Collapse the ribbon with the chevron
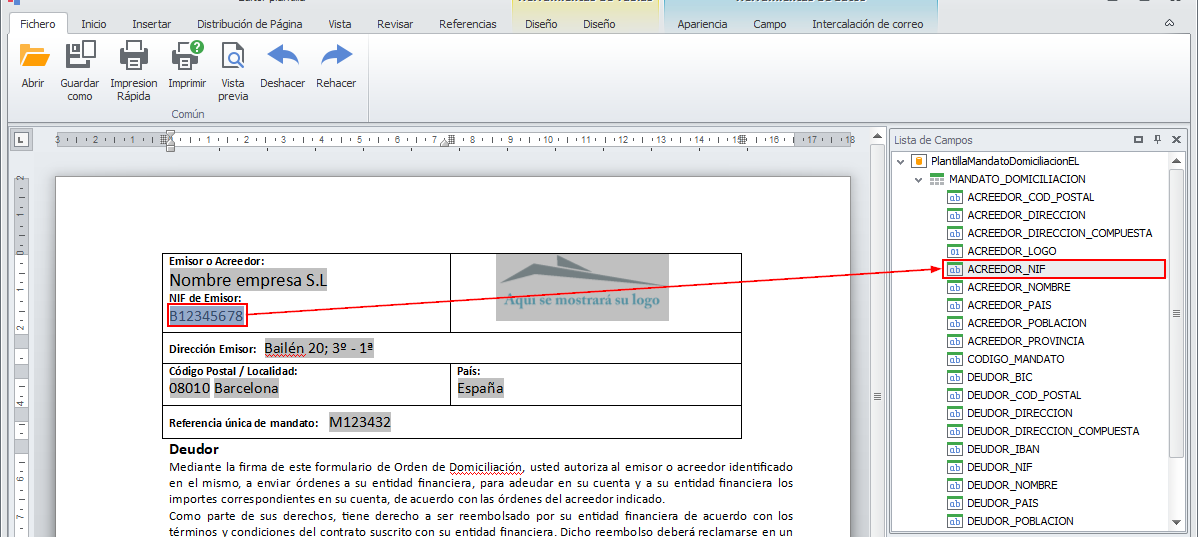This screenshot has height=537, width=1198. point(1169,24)
